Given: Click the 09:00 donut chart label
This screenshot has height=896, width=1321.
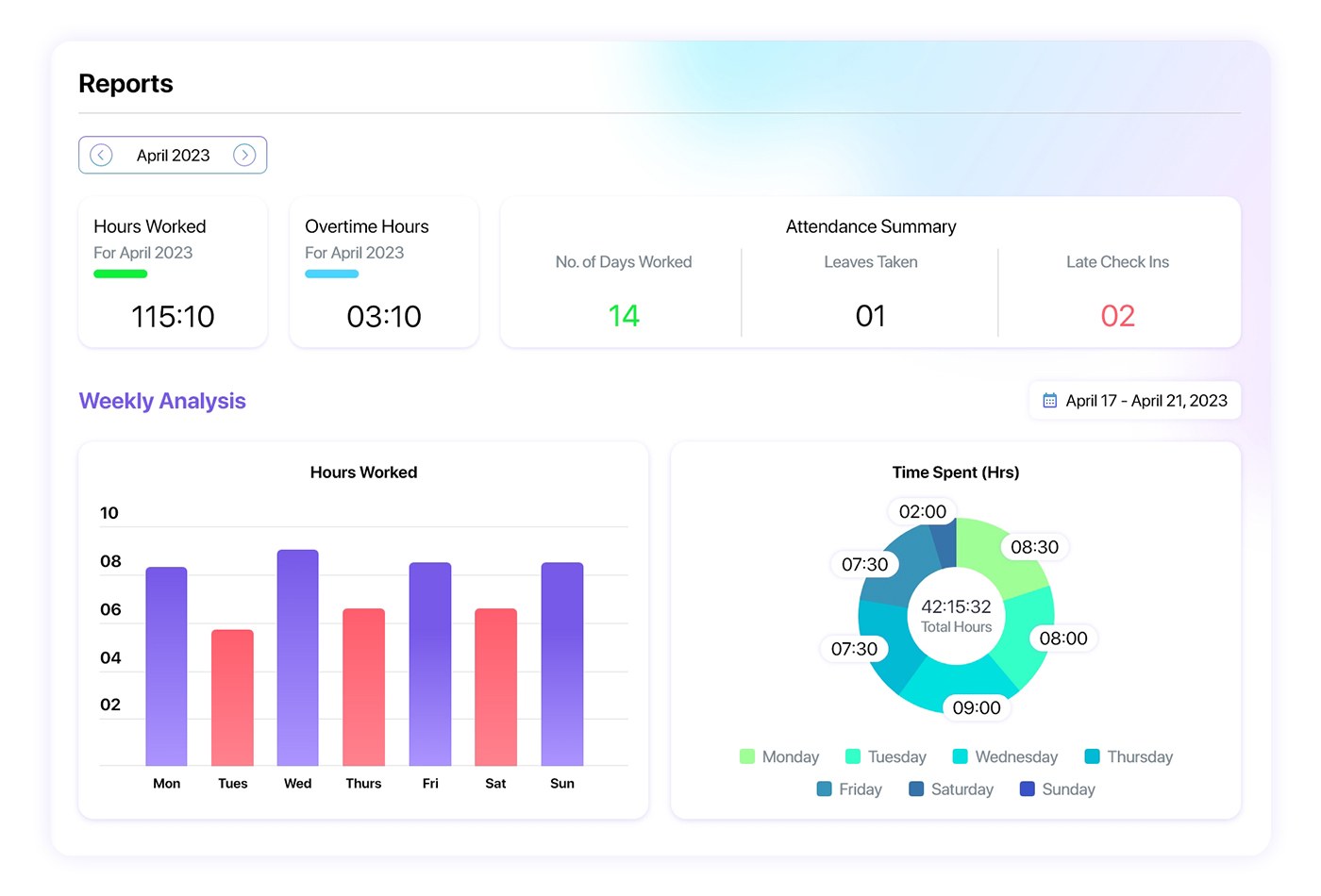Looking at the screenshot, I should [x=977, y=707].
